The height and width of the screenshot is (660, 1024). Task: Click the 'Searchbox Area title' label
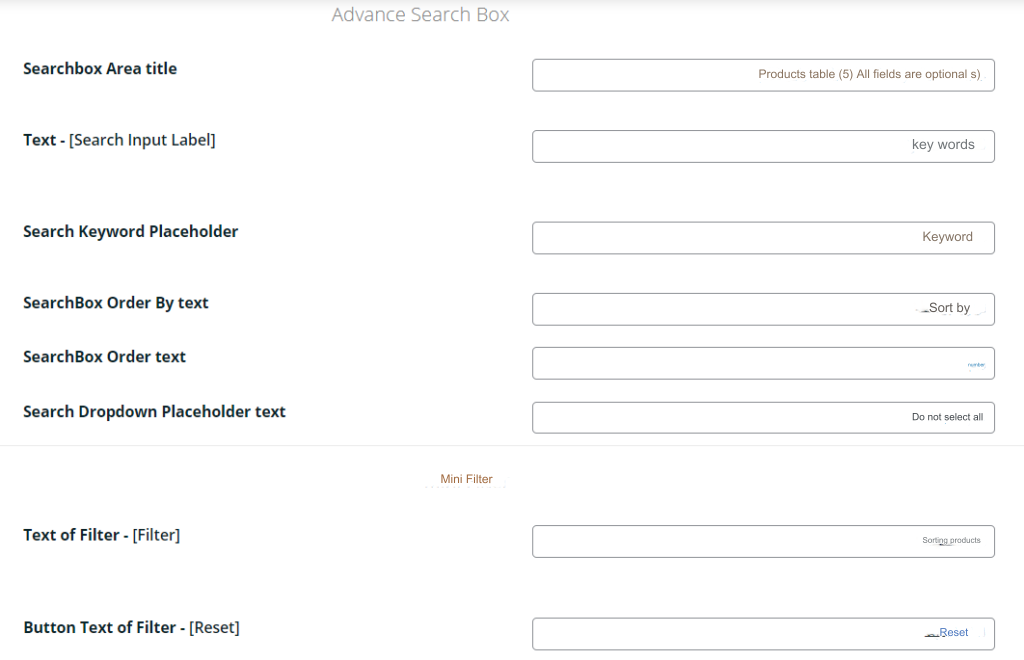point(100,69)
